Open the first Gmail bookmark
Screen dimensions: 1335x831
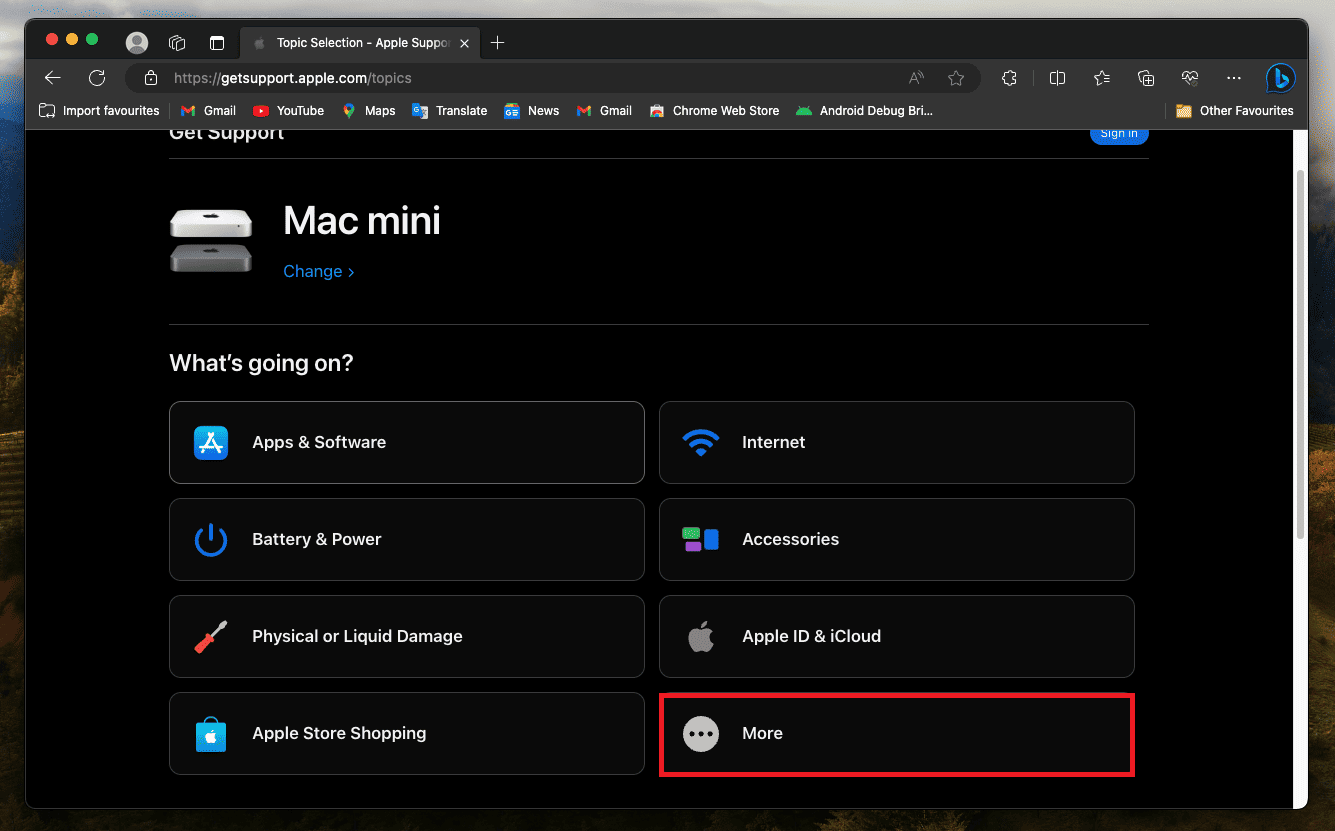[208, 111]
